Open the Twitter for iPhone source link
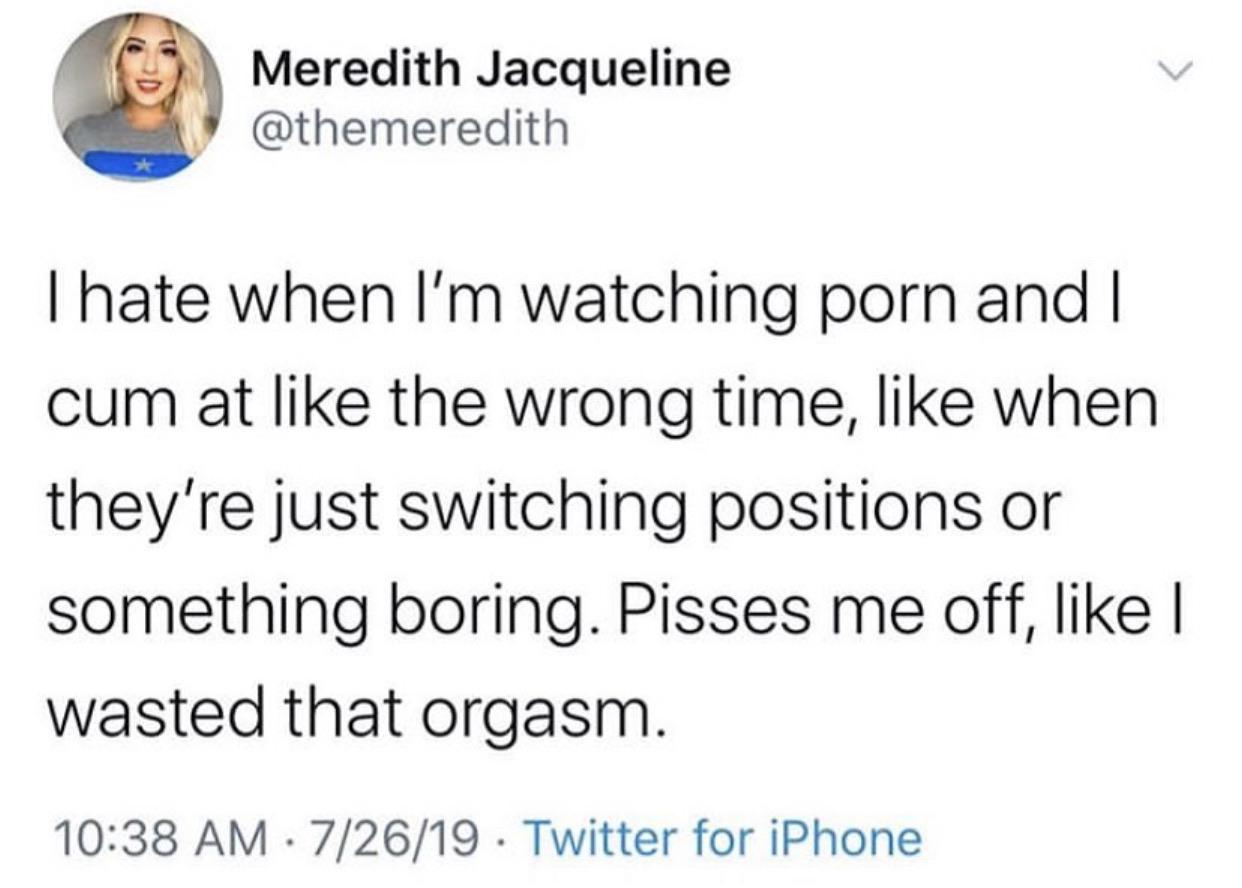This screenshot has width=1242, height=888. point(723,839)
